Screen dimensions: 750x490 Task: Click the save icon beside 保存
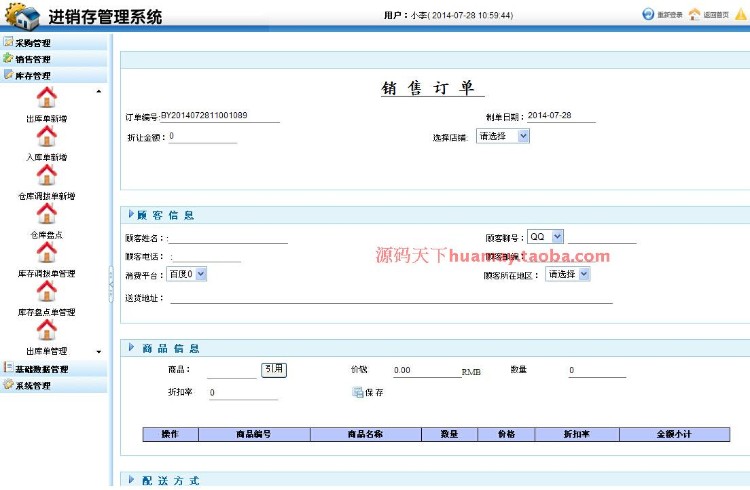pyautogui.click(x=357, y=392)
